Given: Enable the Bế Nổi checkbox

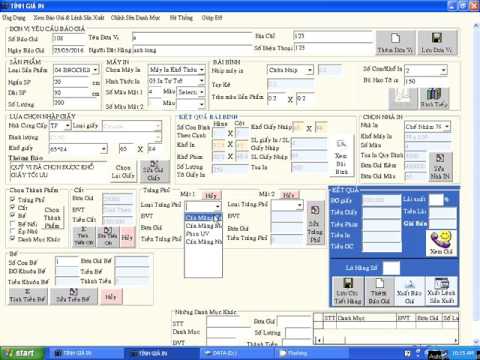Looking at the screenshot, I should tap(12, 223).
